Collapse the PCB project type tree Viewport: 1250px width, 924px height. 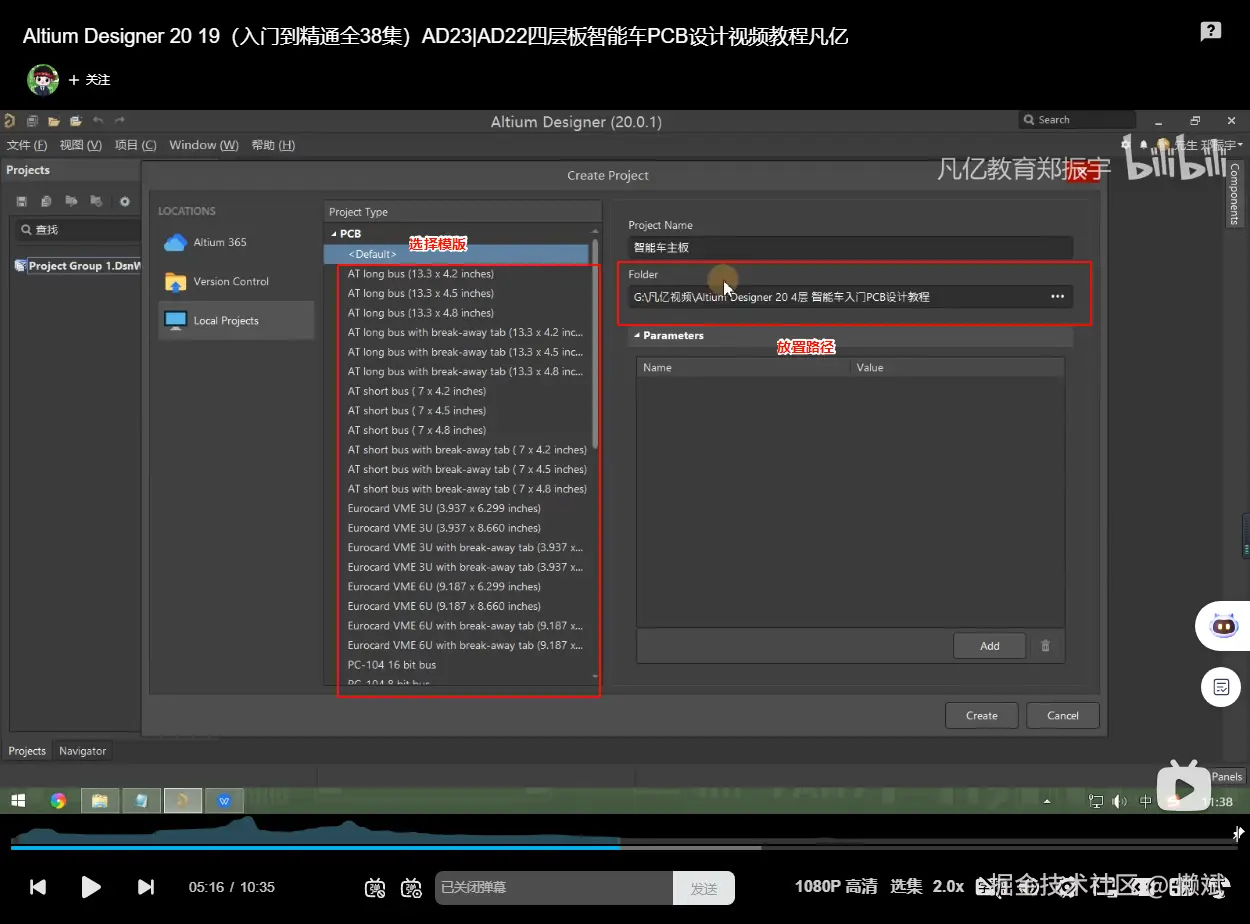point(332,233)
